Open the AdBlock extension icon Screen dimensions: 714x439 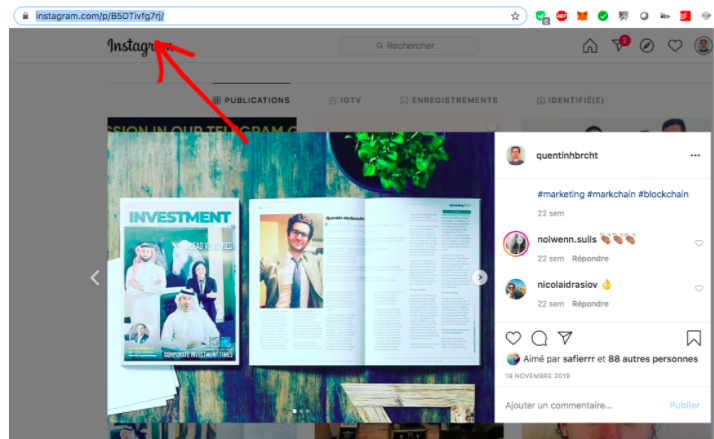(x=561, y=16)
